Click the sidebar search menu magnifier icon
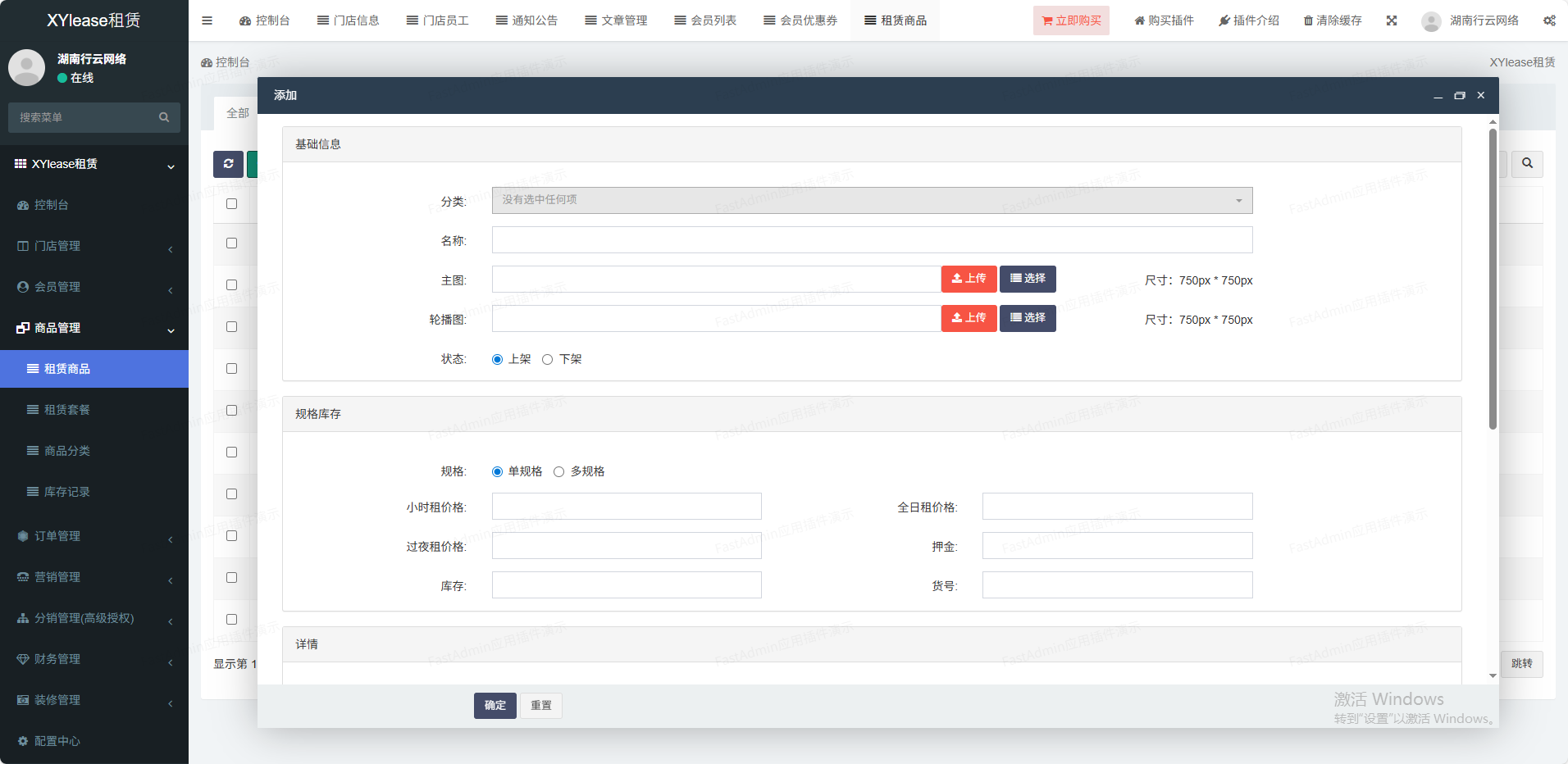 [164, 117]
